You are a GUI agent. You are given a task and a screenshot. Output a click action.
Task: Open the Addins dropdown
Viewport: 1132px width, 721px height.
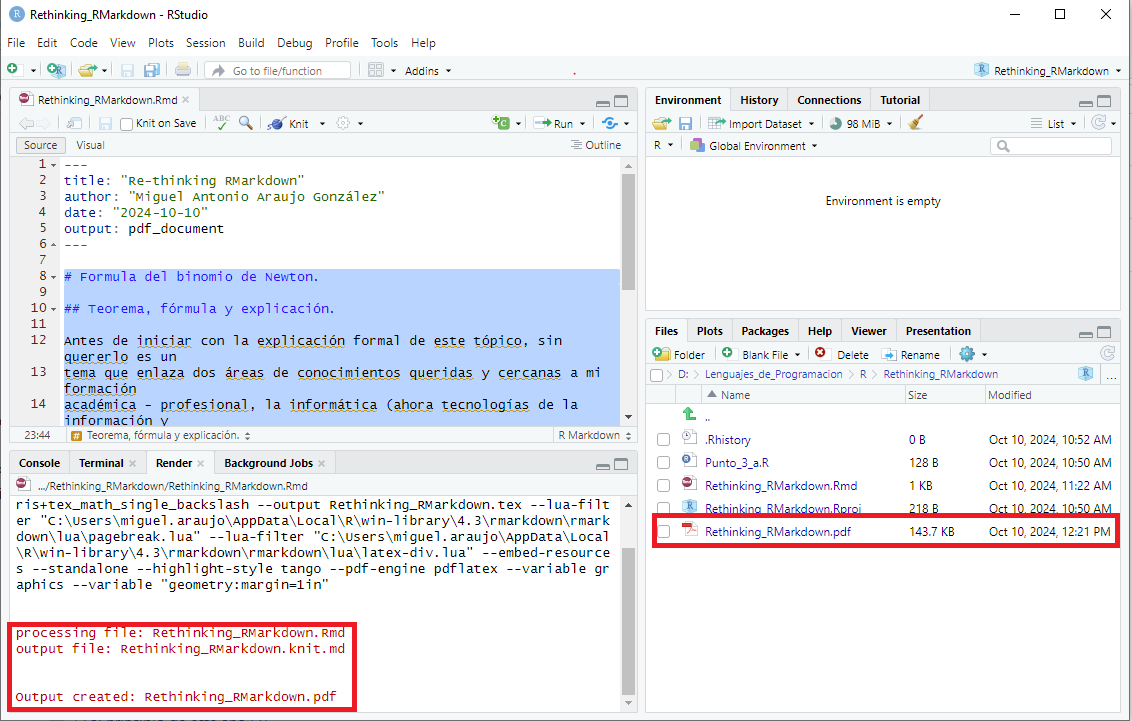coord(427,71)
